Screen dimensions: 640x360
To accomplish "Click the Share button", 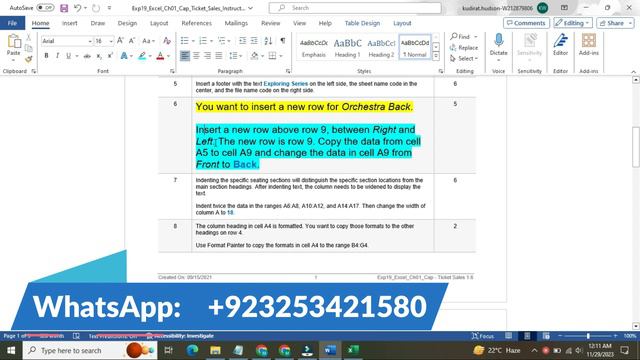I will (x=615, y=23).
